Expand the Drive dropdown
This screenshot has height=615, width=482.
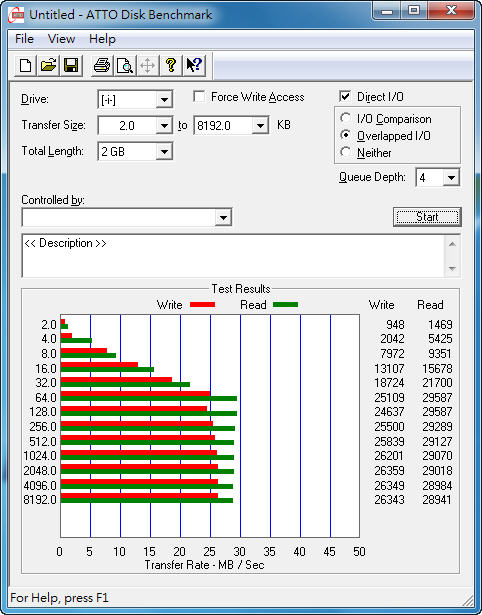tap(164, 100)
